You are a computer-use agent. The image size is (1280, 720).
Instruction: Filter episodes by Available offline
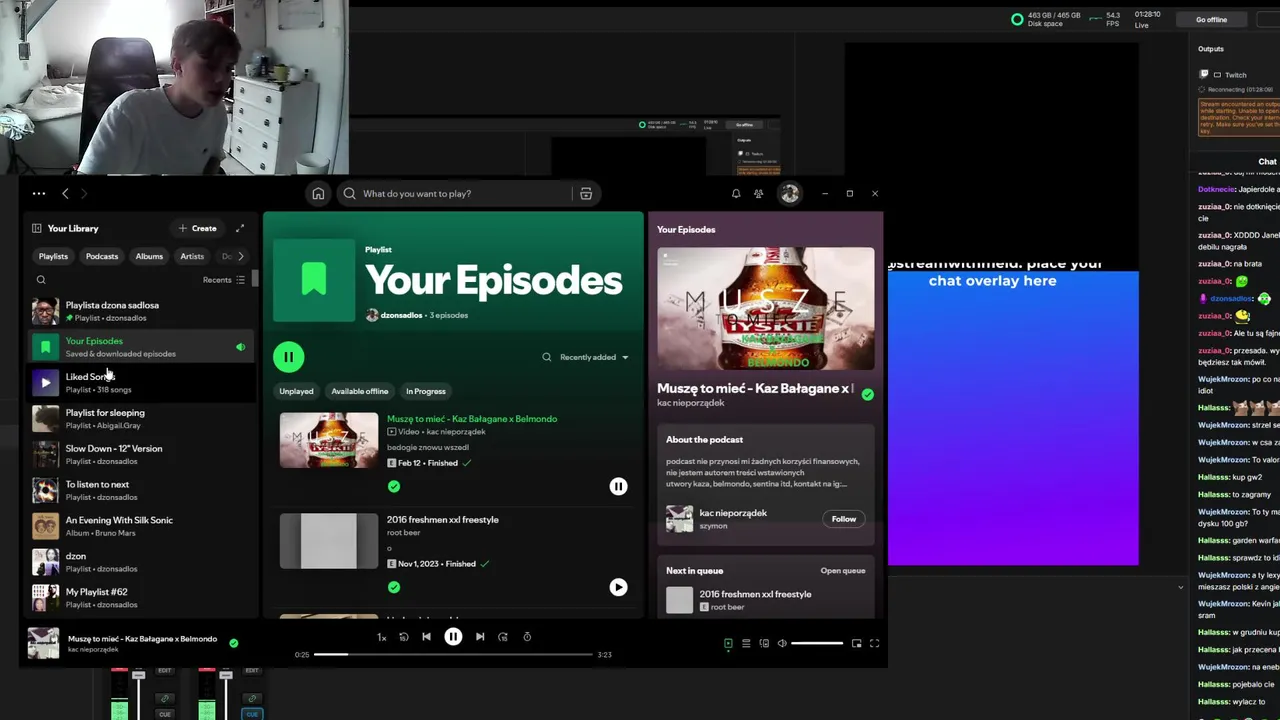point(360,391)
